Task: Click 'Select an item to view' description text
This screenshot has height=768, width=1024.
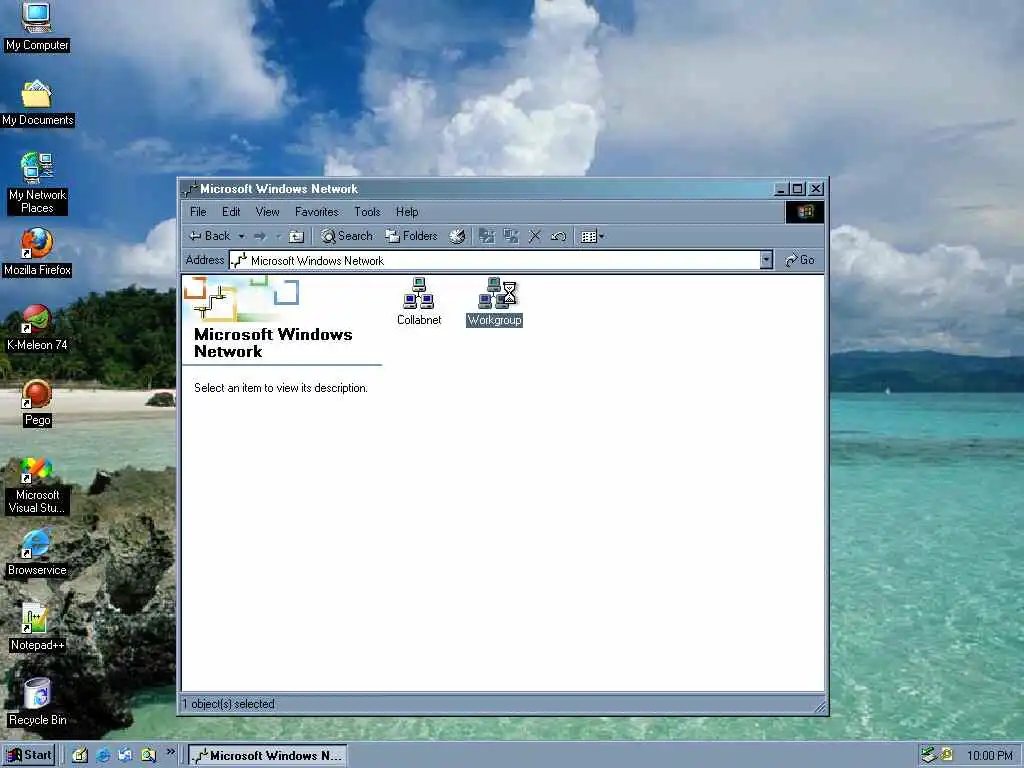Action: pos(281,388)
